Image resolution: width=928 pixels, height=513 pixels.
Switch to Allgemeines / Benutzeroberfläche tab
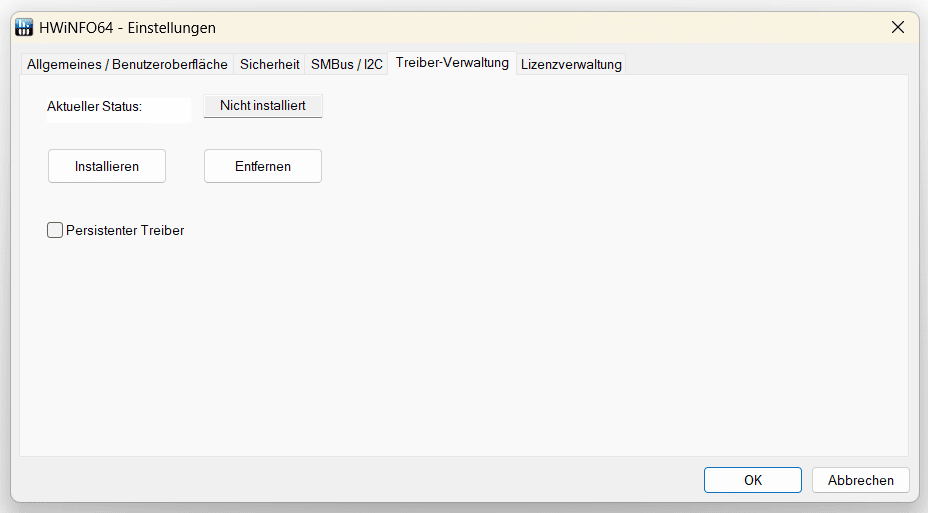click(127, 64)
